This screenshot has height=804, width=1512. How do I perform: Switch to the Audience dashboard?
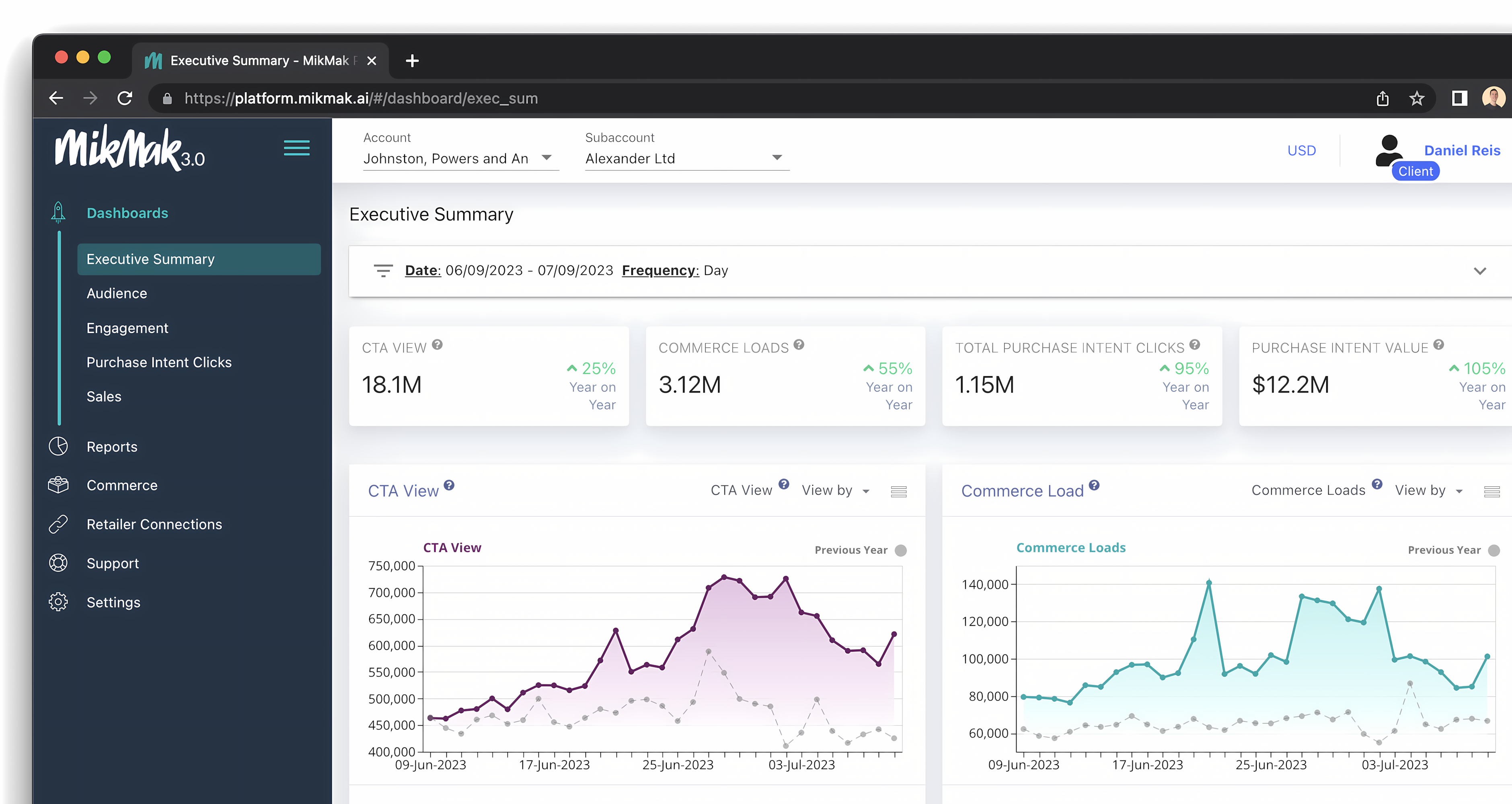(x=117, y=293)
